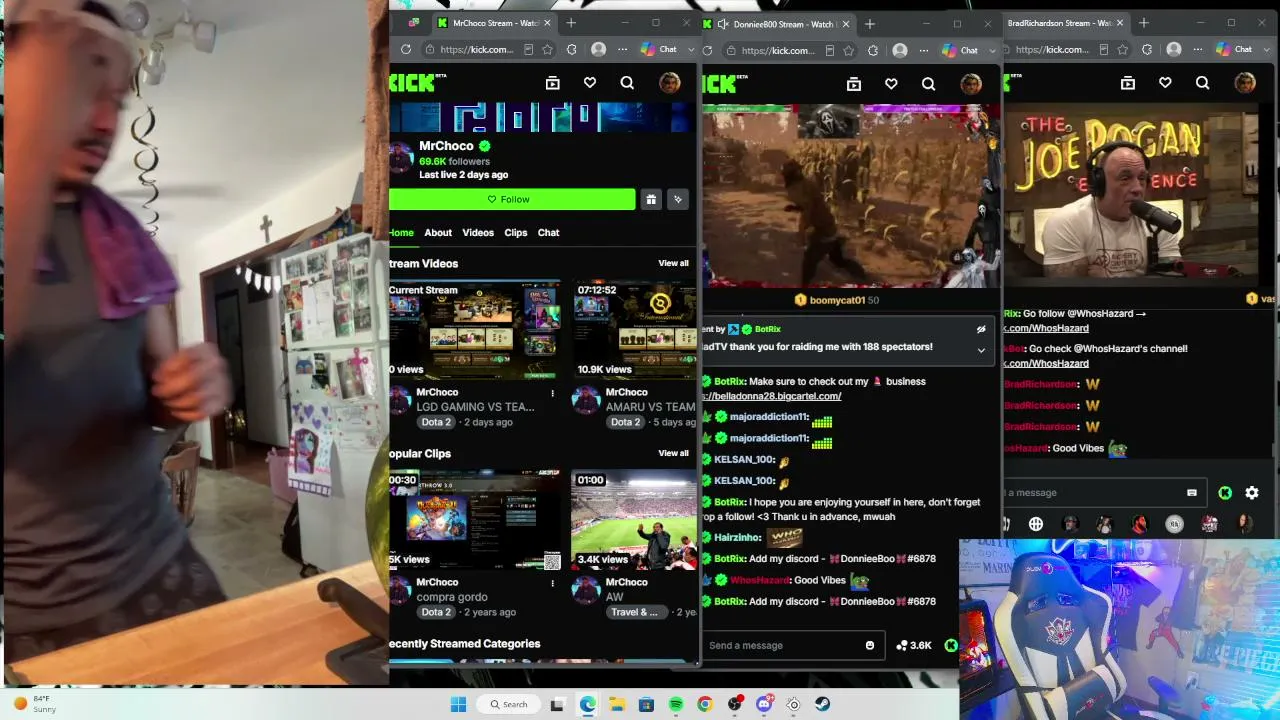
Task: Click the gift subs icon beside Follow
Action: click(x=651, y=199)
